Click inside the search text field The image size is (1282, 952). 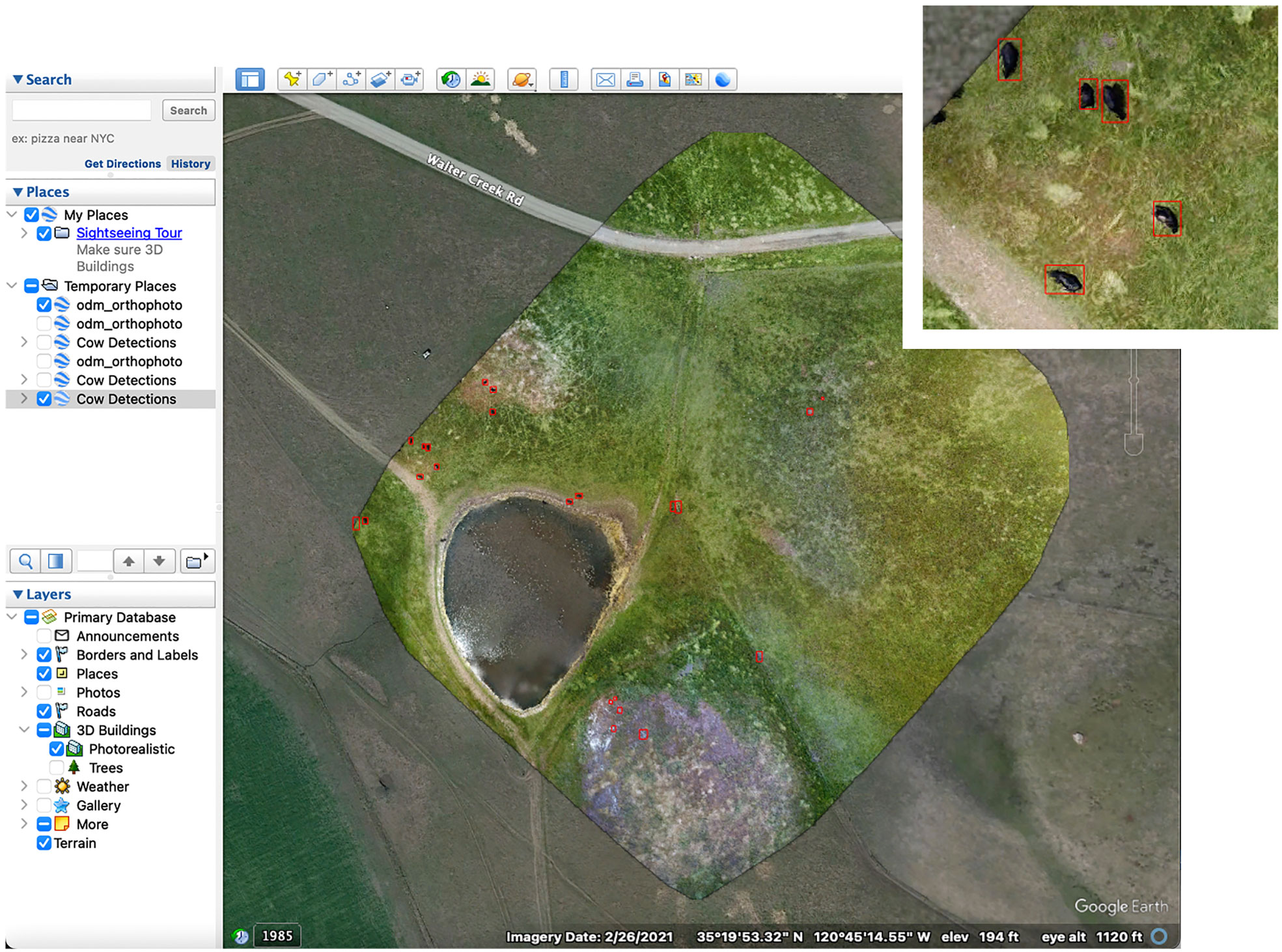click(81, 111)
